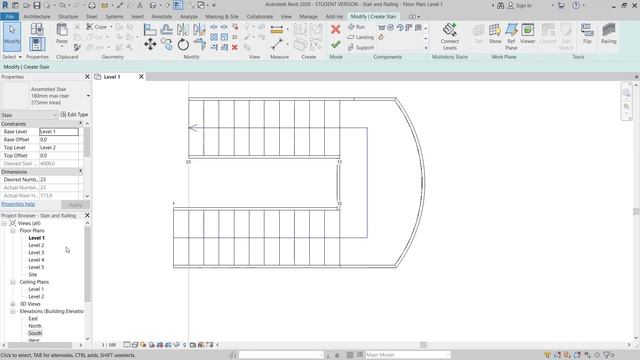Open the View ribbon tab
The image size is (640, 360).
(286, 17)
